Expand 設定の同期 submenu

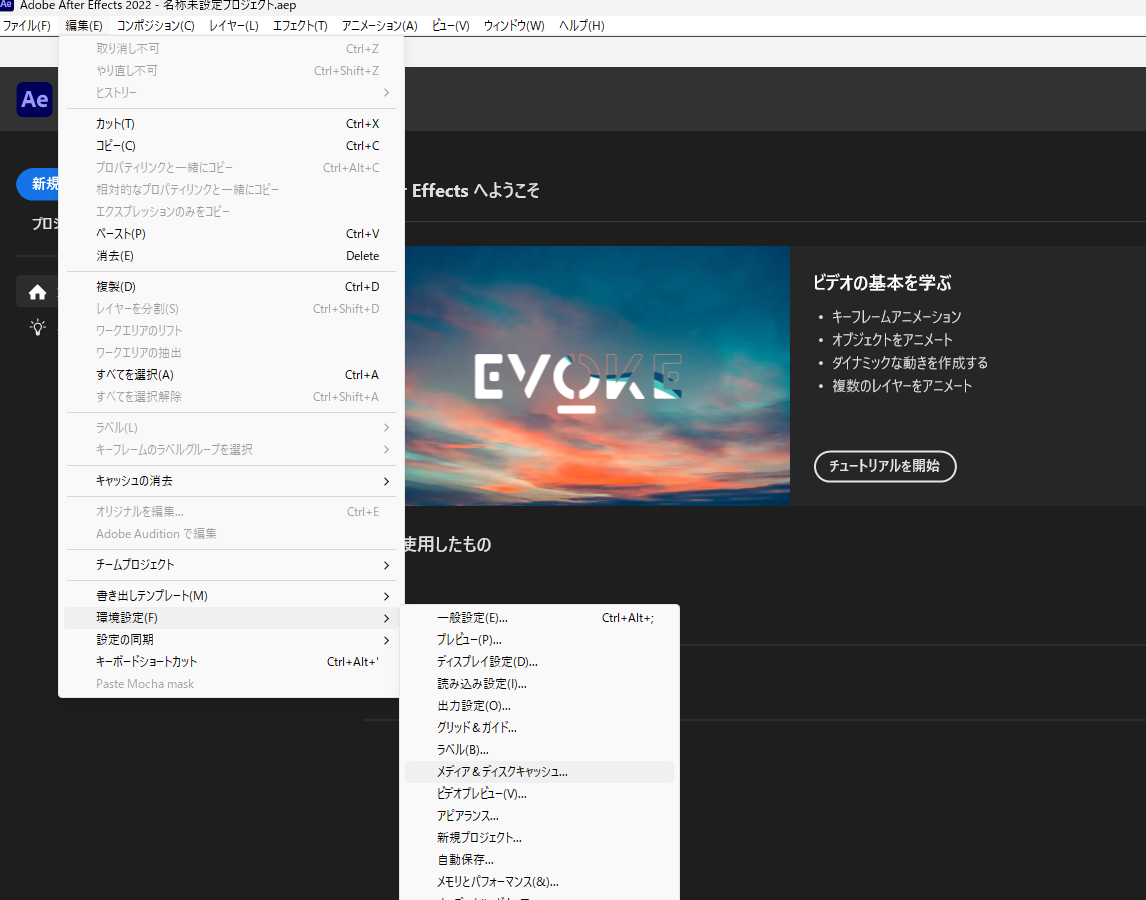tap(230, 640)
